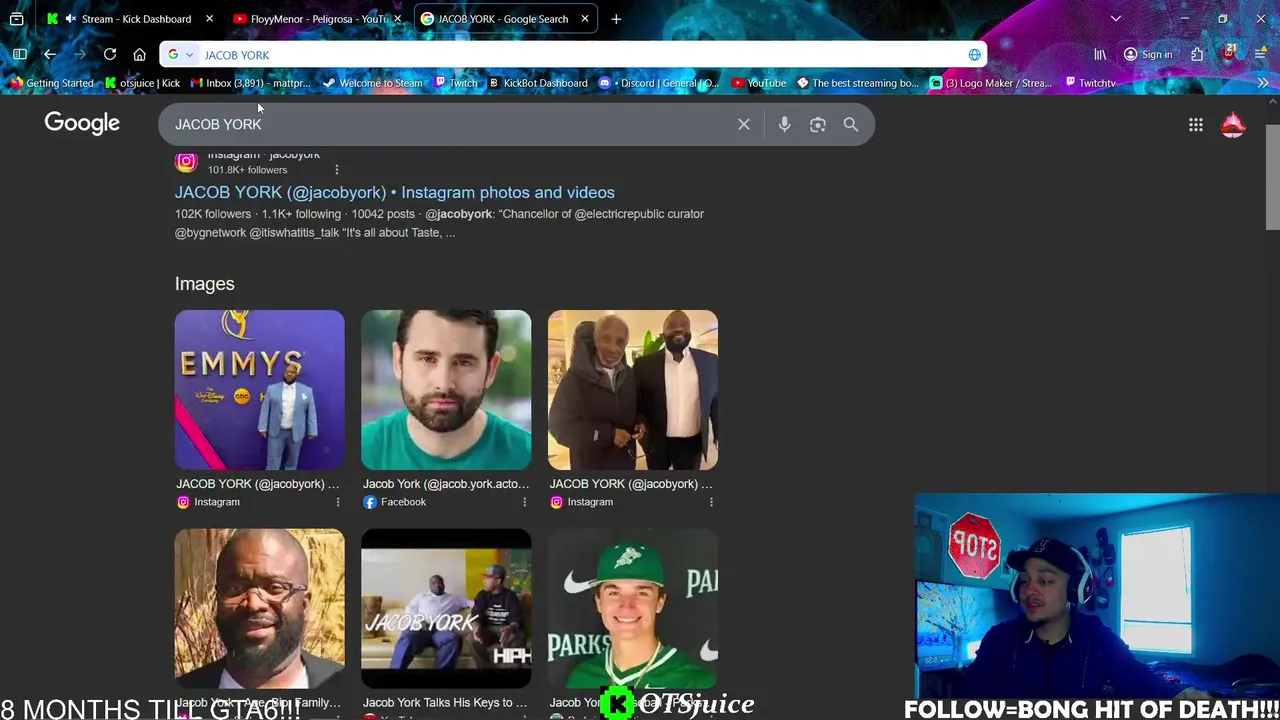Open search engine selector in address bar
Viewport: 1280px width, 720px height.
pos(180,55)
